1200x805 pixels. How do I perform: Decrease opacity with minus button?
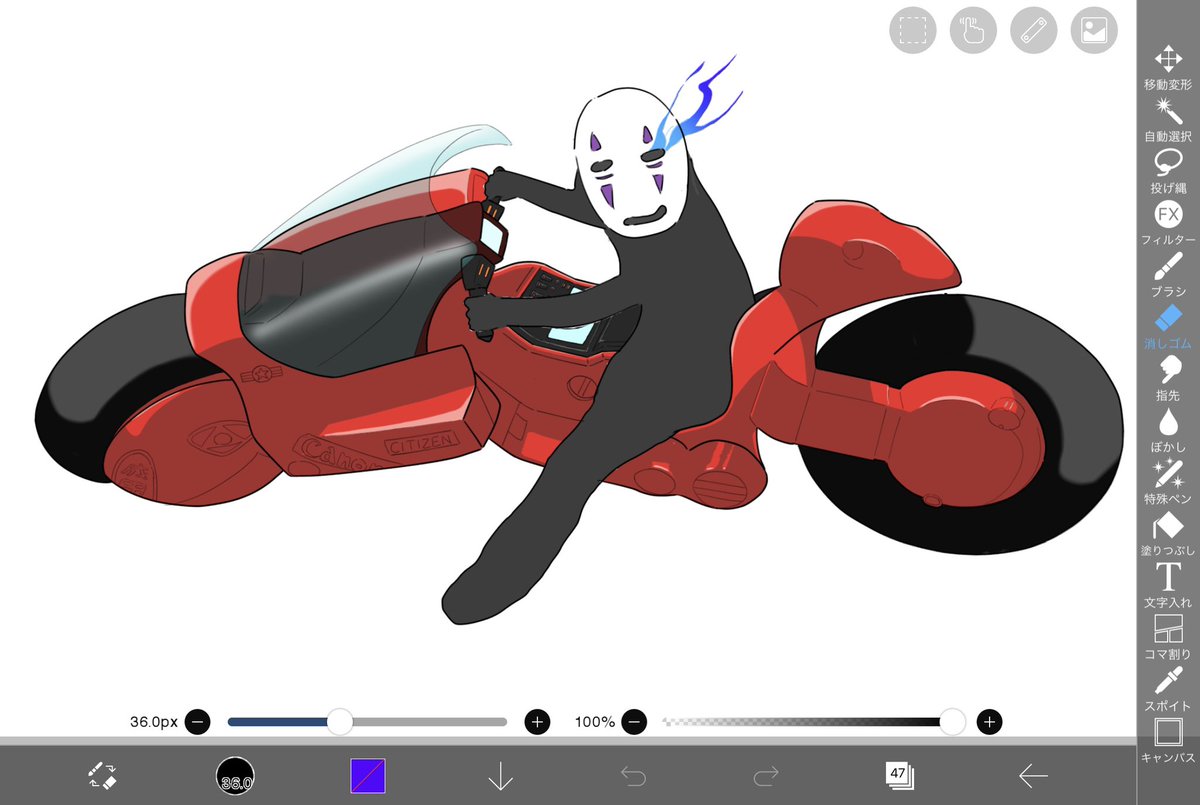click(635, 721)
